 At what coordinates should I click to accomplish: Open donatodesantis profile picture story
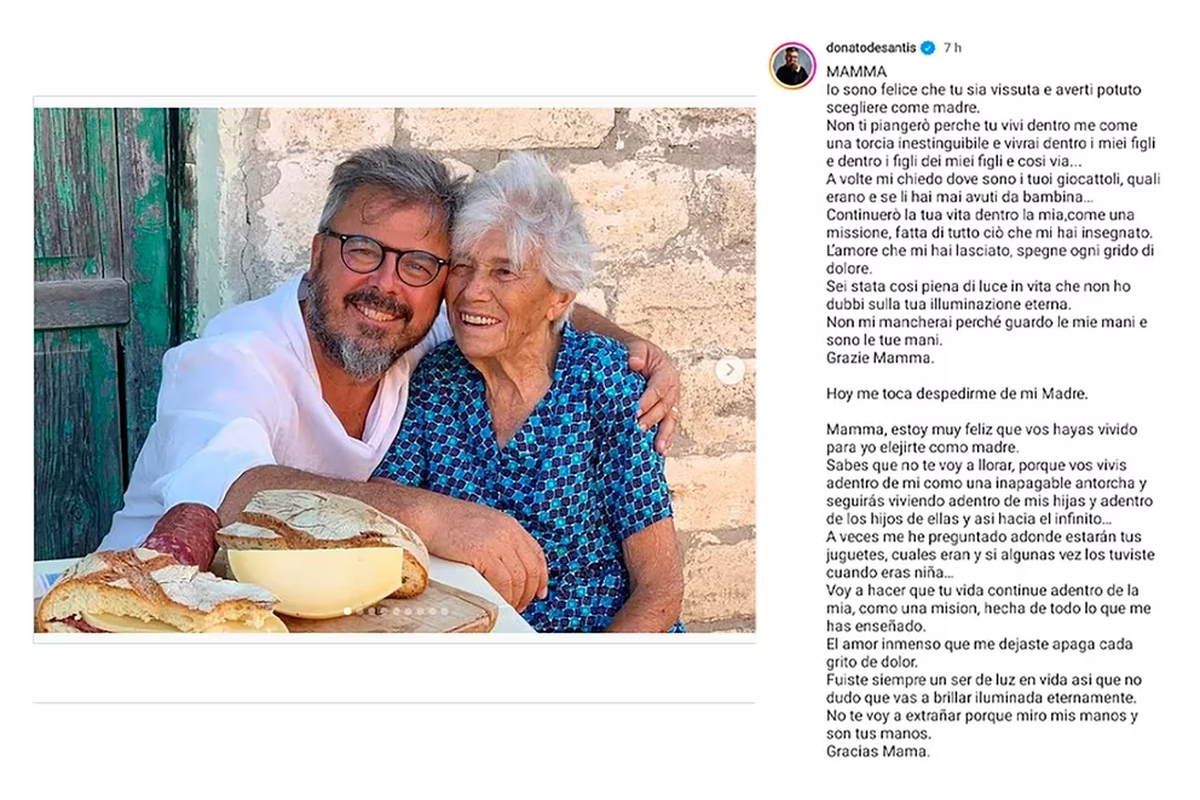(x=792, y=66)
